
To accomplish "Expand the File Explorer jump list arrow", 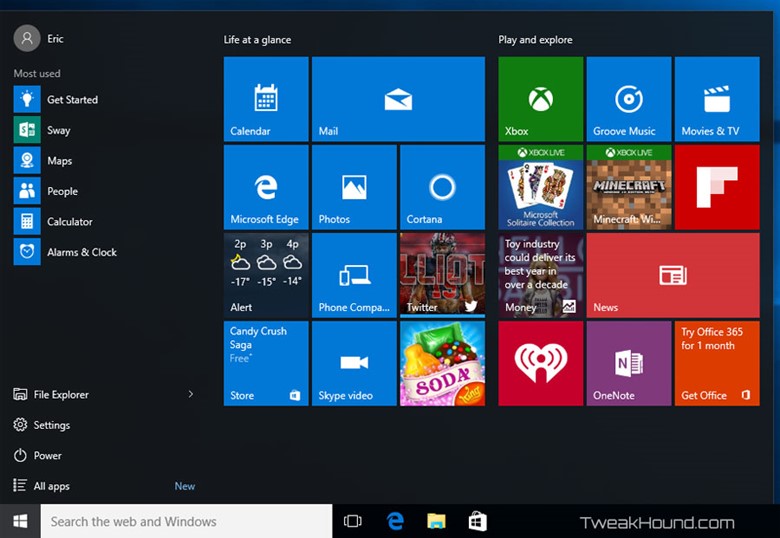I will point(191,394).
